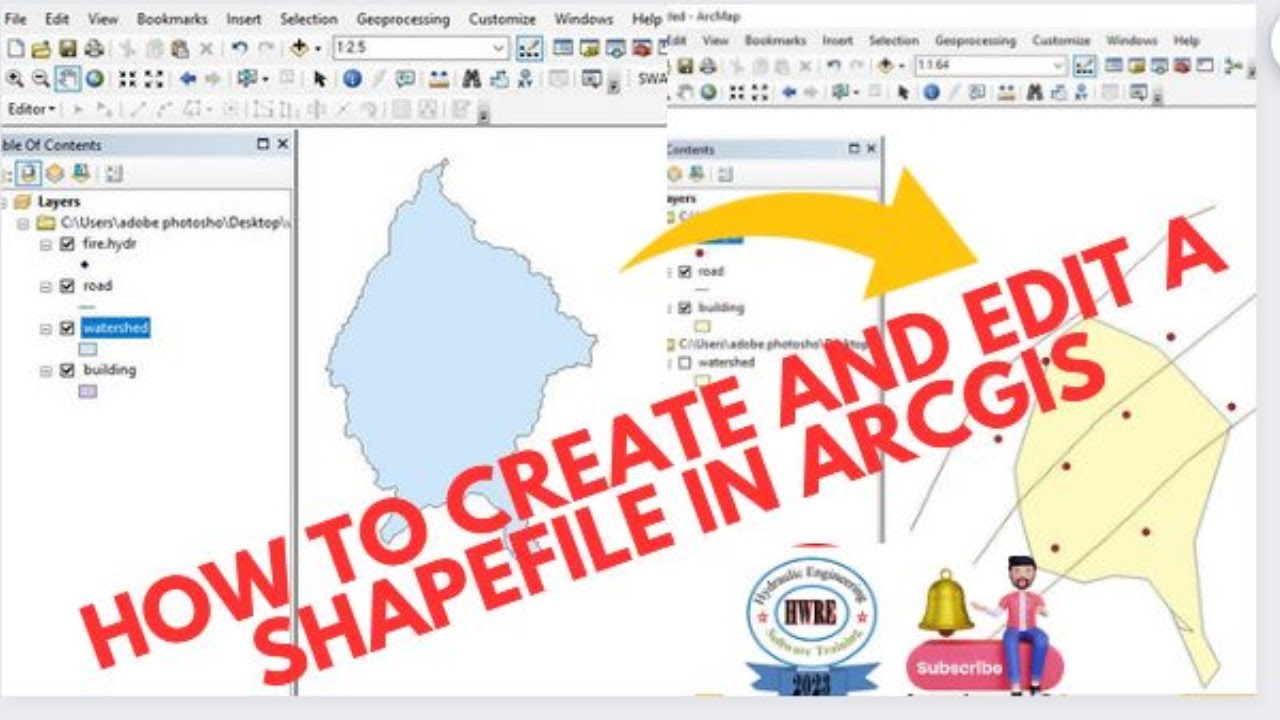
Task: Select Zoom Out tool in left window
Action: point(41,79)
